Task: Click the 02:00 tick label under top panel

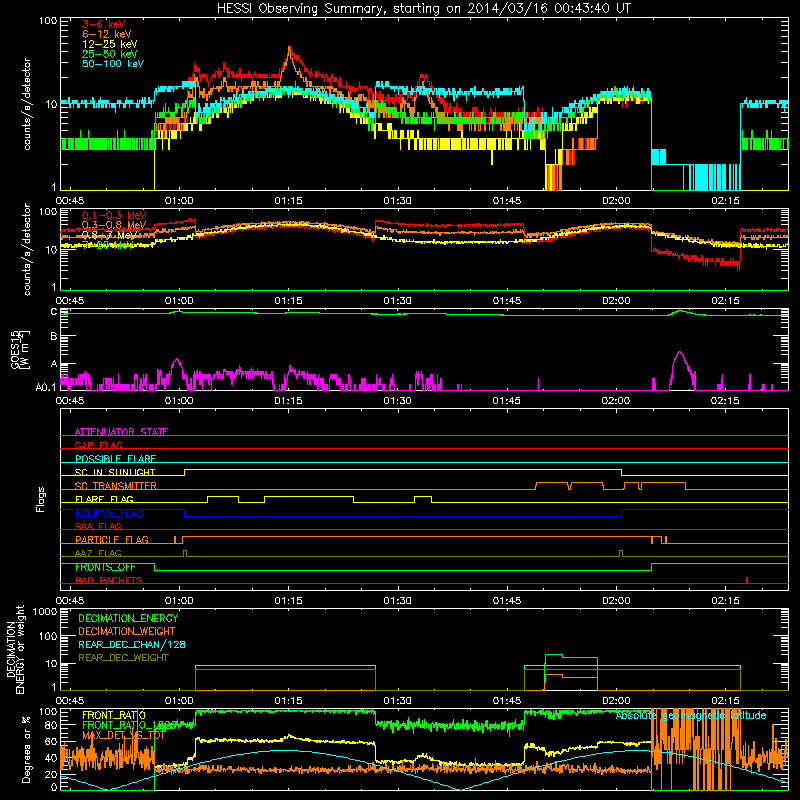Action: coord(616,201)
